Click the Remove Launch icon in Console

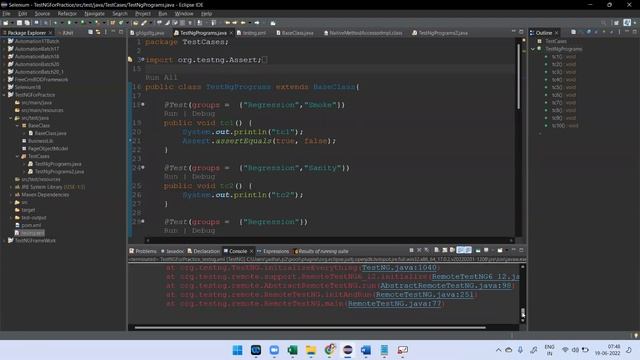tap(419, 250)
